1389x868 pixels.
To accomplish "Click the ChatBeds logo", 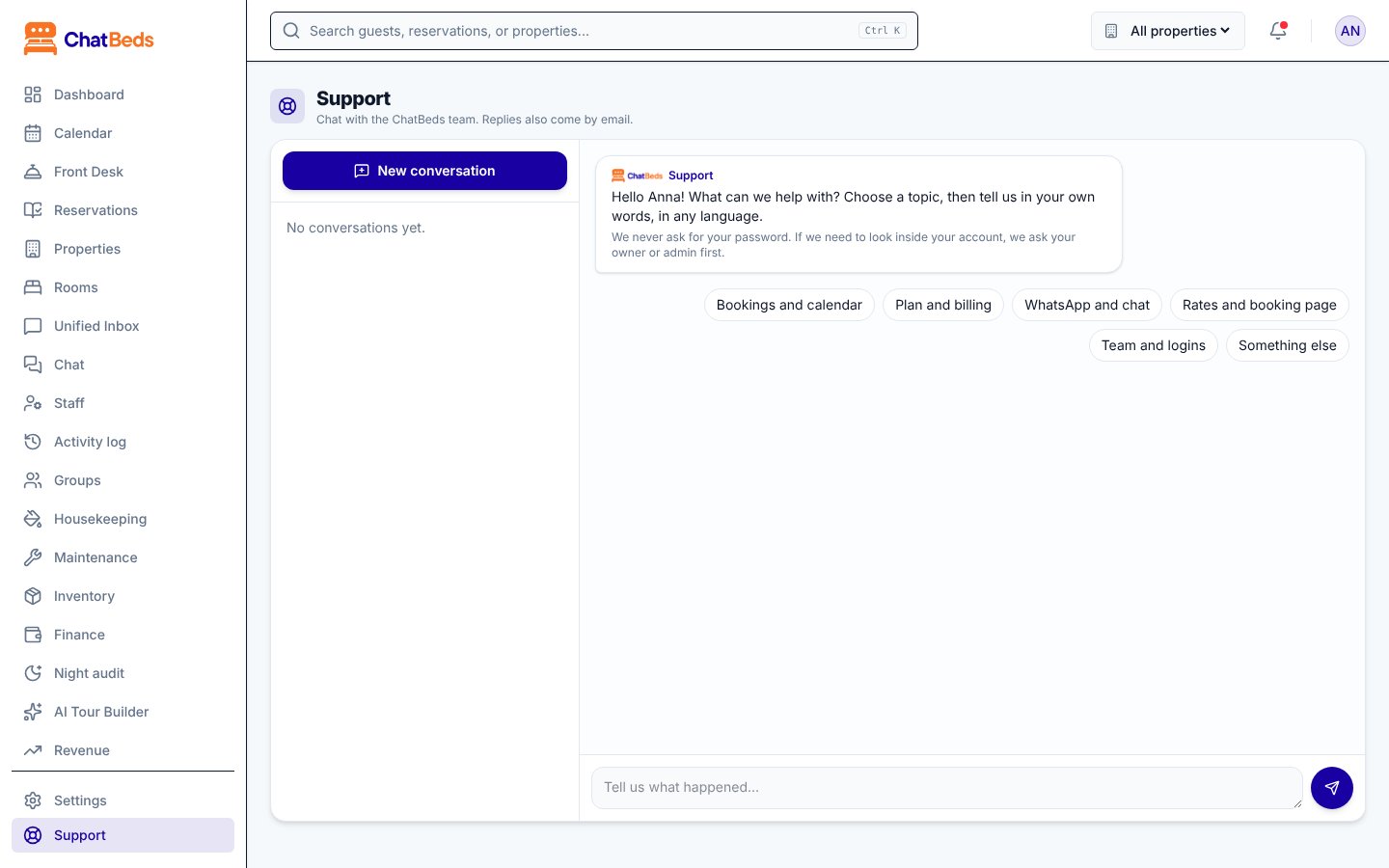I will click(x=89, y=40).
